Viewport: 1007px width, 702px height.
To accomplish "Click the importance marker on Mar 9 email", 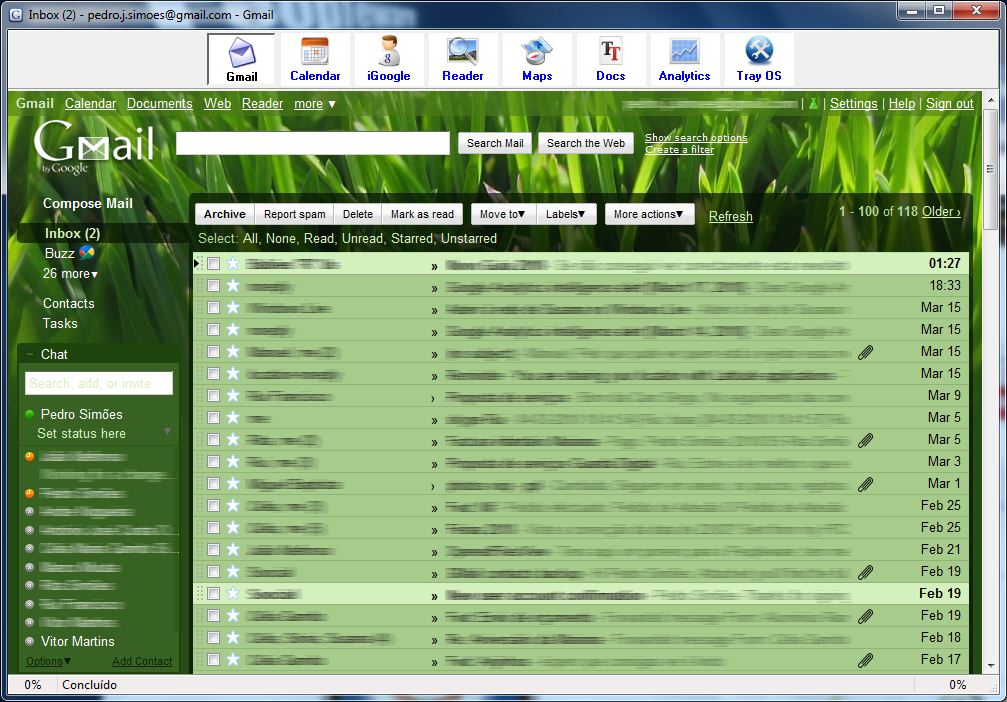I will (x=433, y=398).
